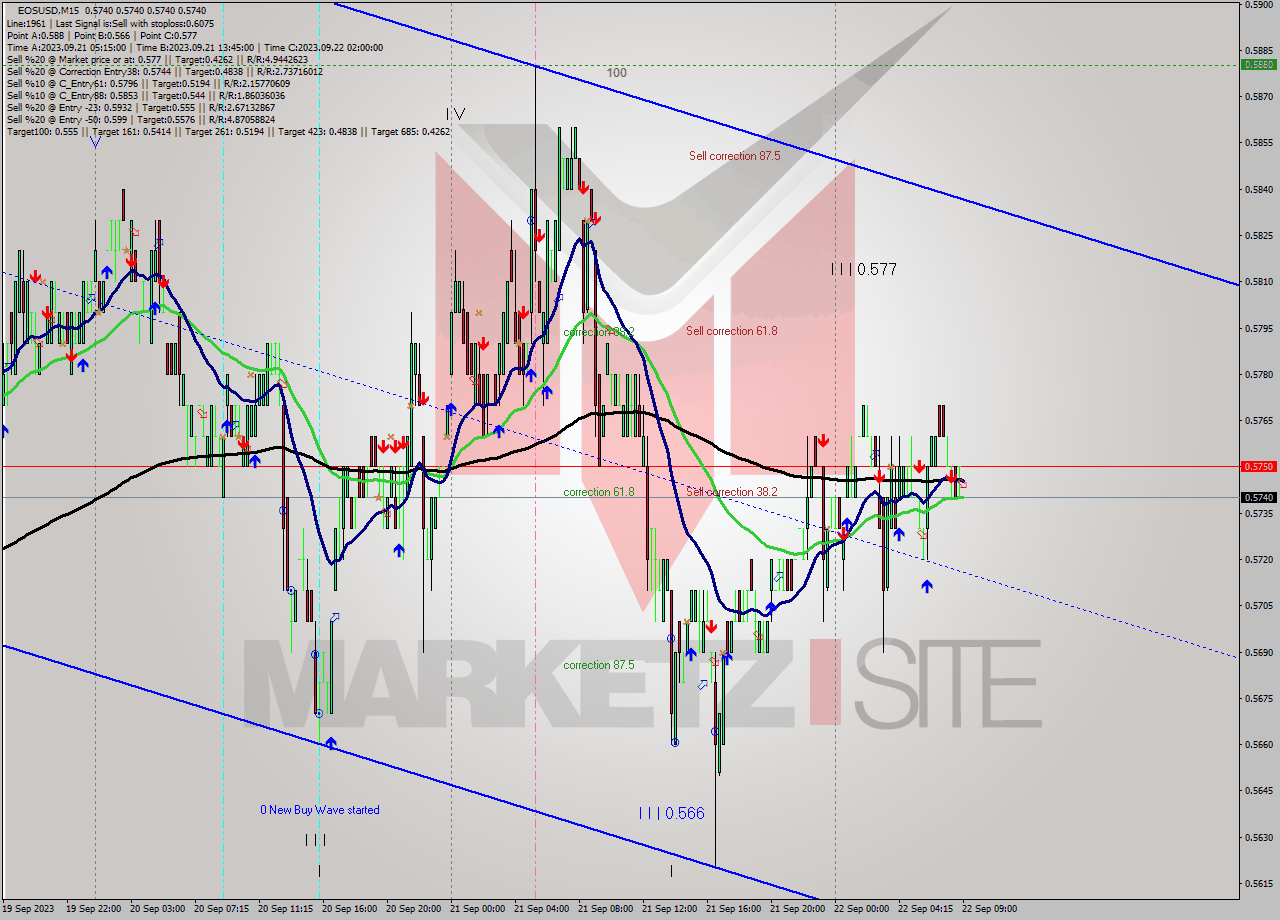The height and width of the screenshot is (920, 1280).
Task: Click 0.5630 on the price axis
Action: pyautogui.click(x=1258, y=837)
